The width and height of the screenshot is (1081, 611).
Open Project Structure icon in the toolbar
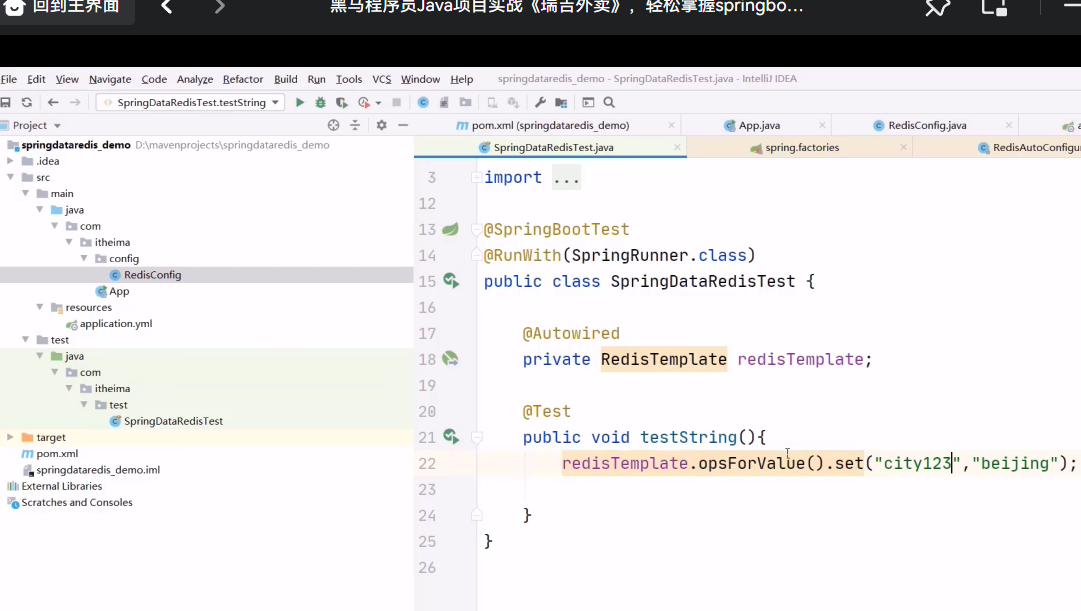coord(561,102)
